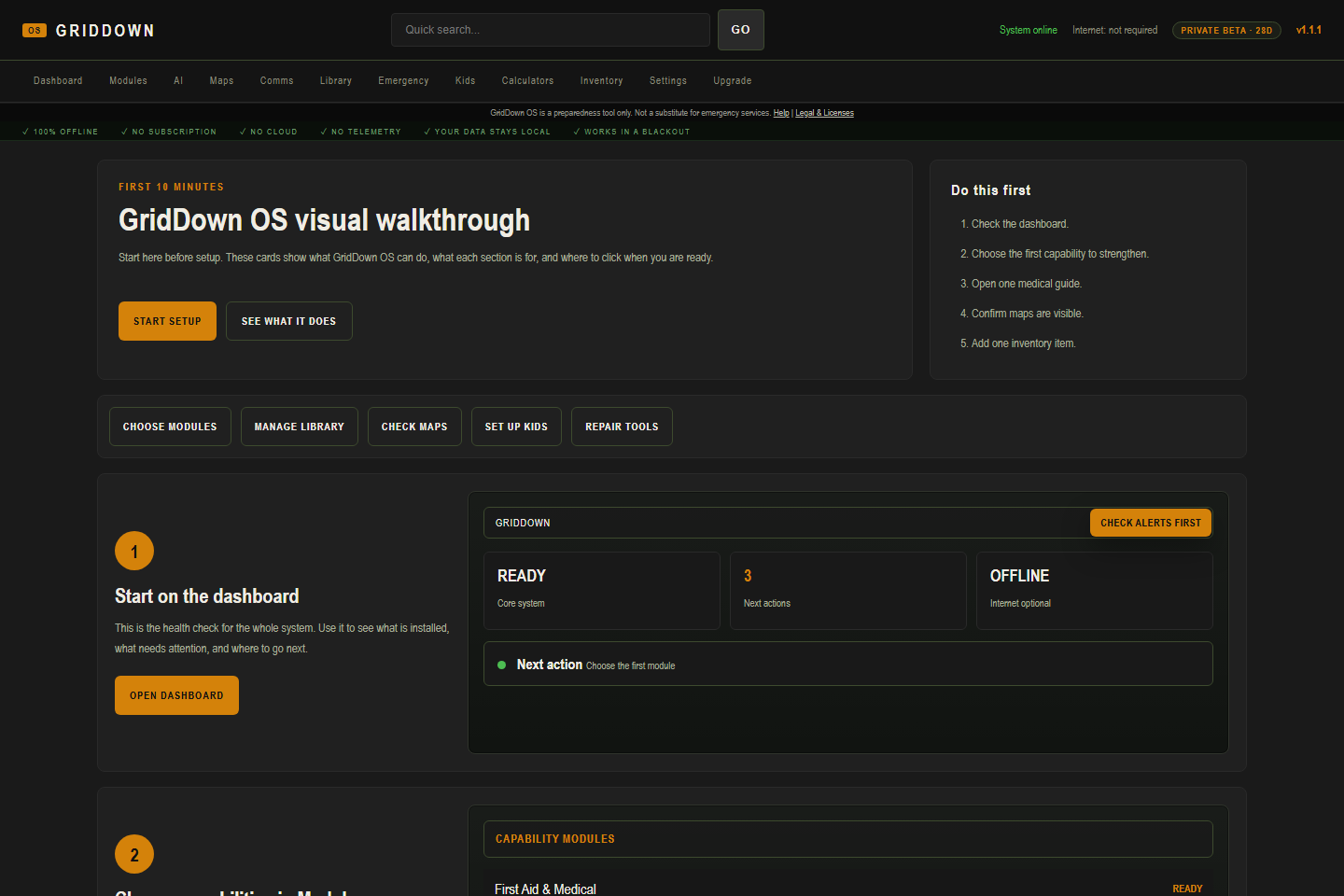
Task: Go to Inventory from the navigation bar
Action: [601, 80]
